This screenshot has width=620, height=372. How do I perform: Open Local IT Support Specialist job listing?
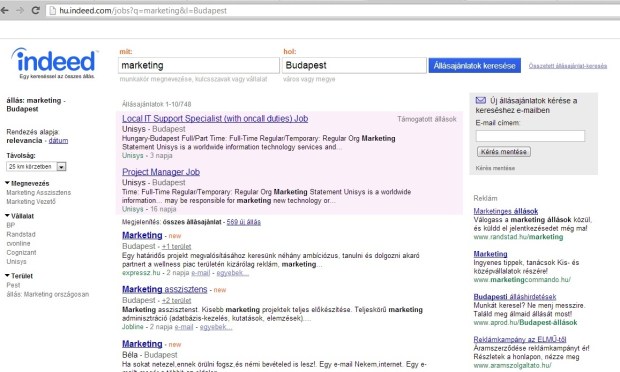(215, 119)
